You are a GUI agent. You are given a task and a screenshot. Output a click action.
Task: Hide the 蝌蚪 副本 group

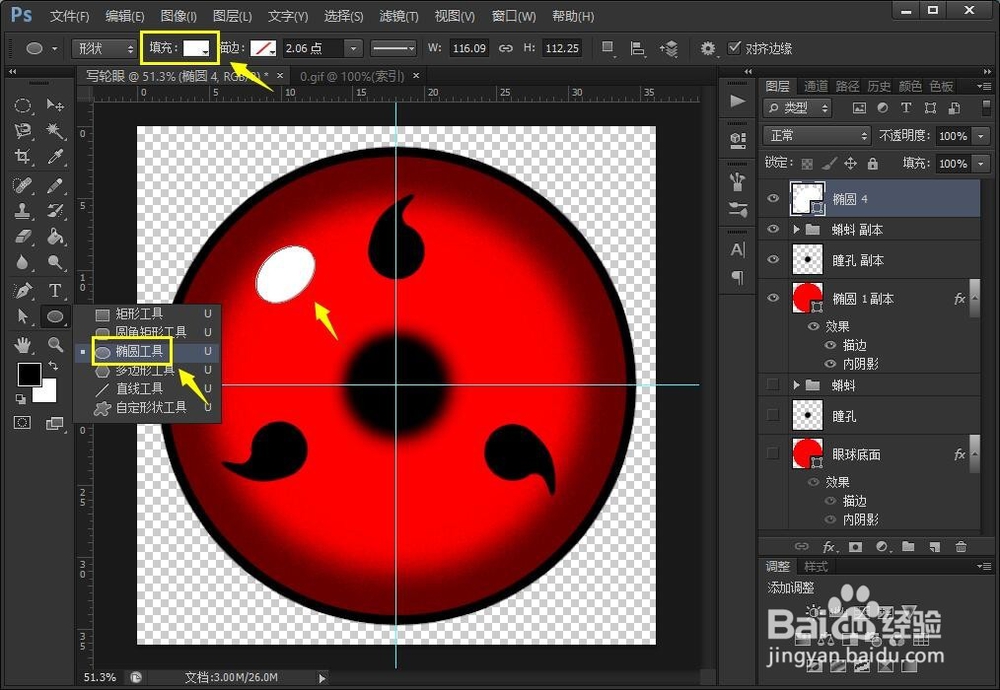click(x=773, y=229)
